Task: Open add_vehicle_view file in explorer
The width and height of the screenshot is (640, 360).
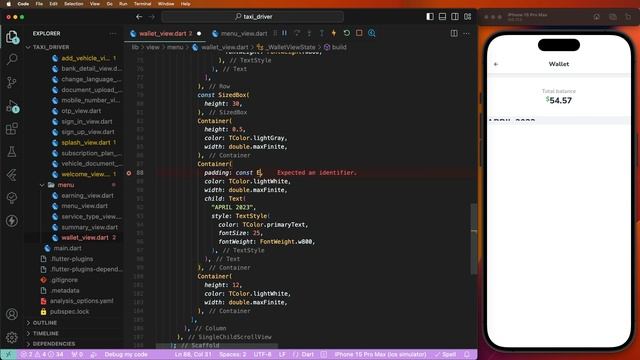Action: click(x=85, y=58)
